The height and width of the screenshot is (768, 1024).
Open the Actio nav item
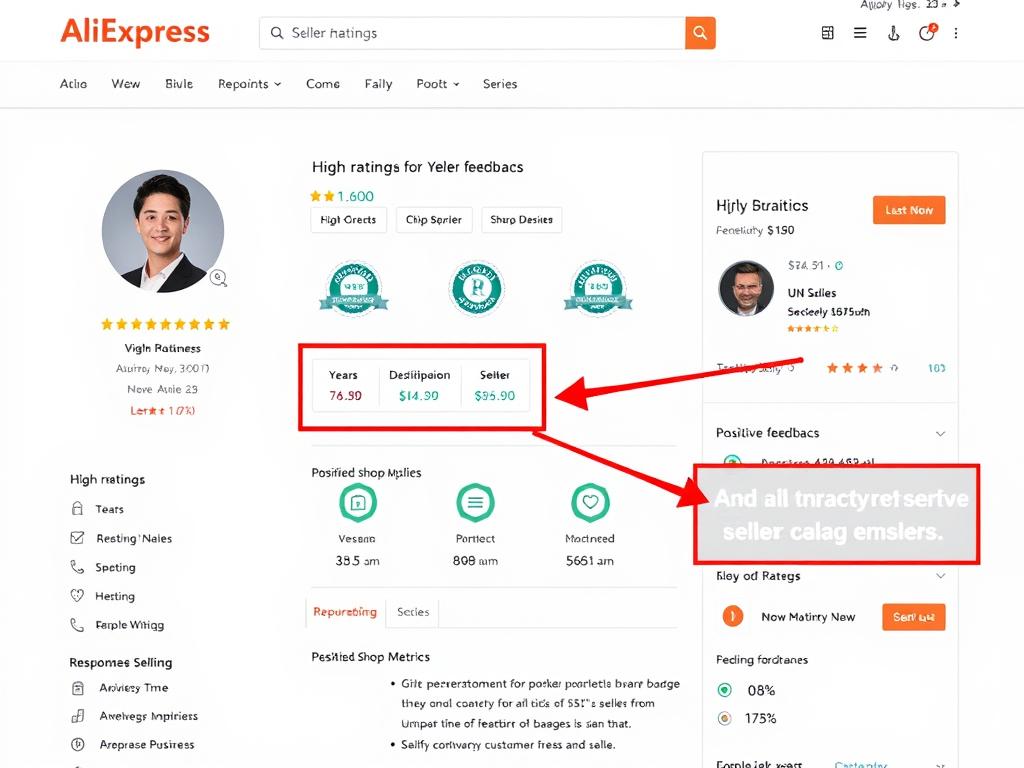(73, 84)
